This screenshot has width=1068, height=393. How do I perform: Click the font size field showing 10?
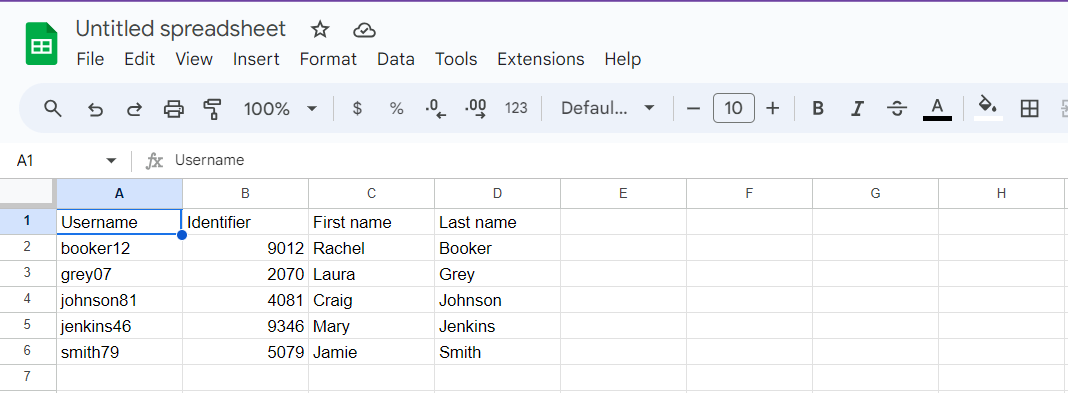click(734, 108)
